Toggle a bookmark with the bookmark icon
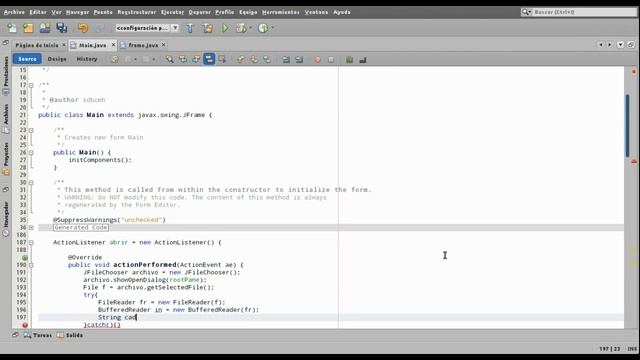The width and height of the screenshot is (640, 360). (267, 60)
